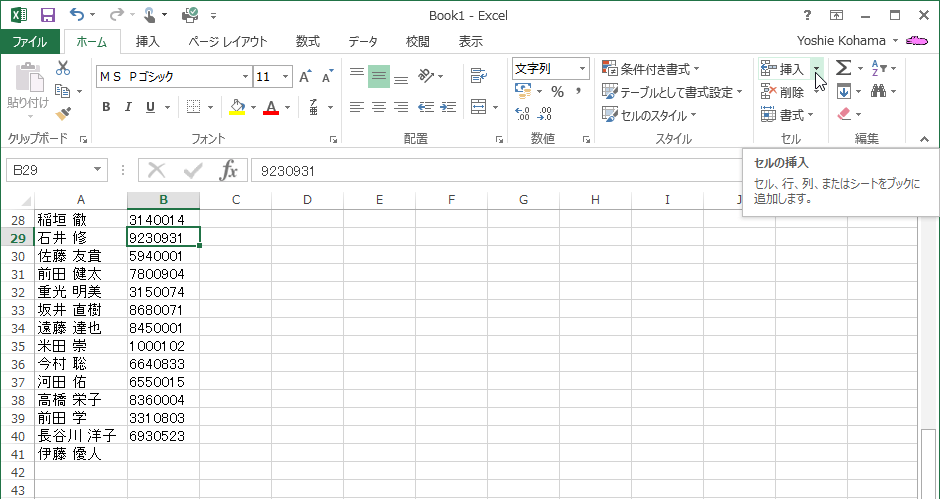Select the Format Painter brush

coord(63,113)
